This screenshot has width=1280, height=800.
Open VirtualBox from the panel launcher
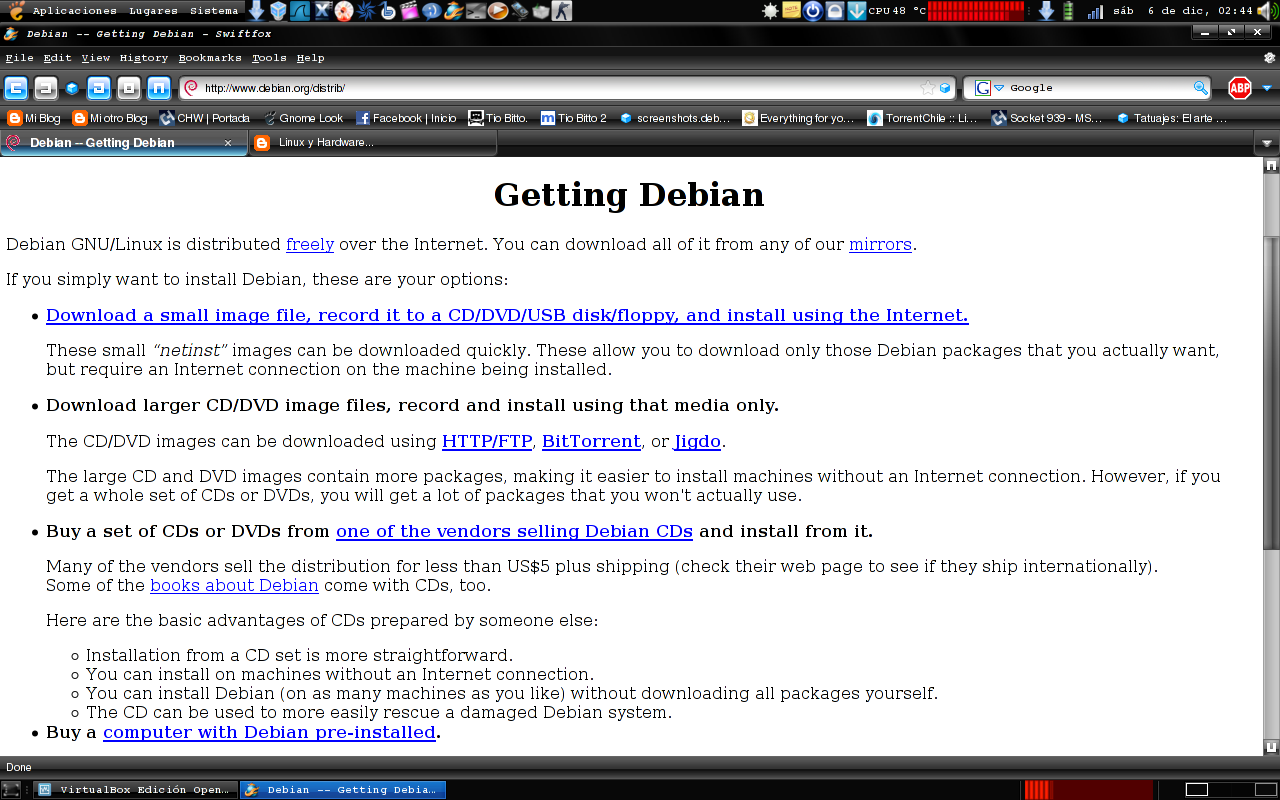click(x=279, y=11)
